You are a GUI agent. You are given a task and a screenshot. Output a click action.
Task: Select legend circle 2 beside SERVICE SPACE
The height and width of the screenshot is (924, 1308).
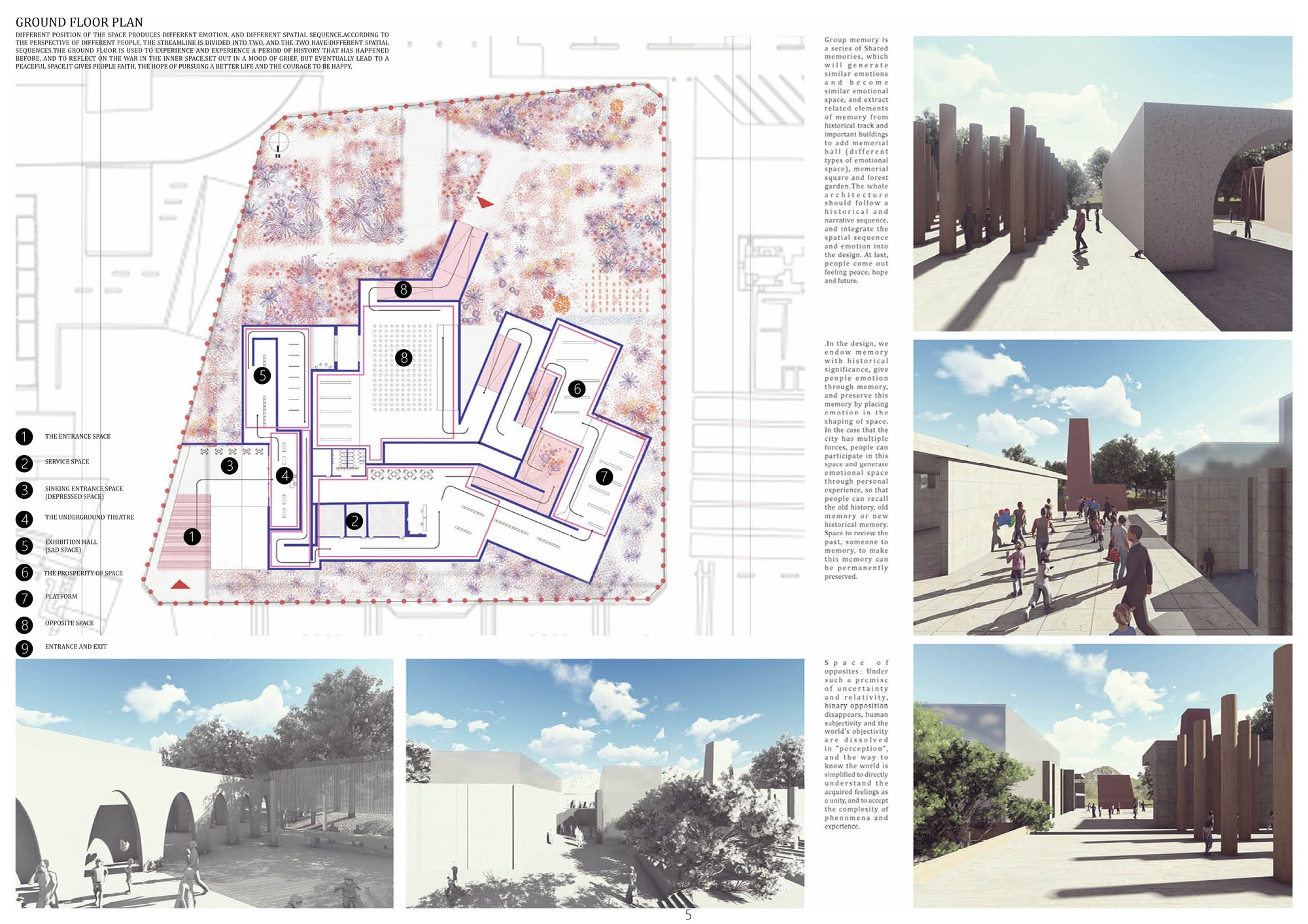[24, 464]
